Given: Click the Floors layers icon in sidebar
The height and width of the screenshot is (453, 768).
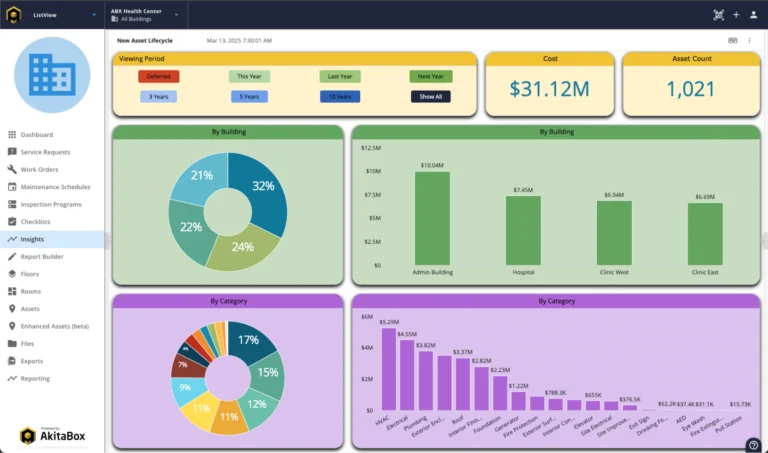Looking at the screenshot, I should (x=12, y=274).
